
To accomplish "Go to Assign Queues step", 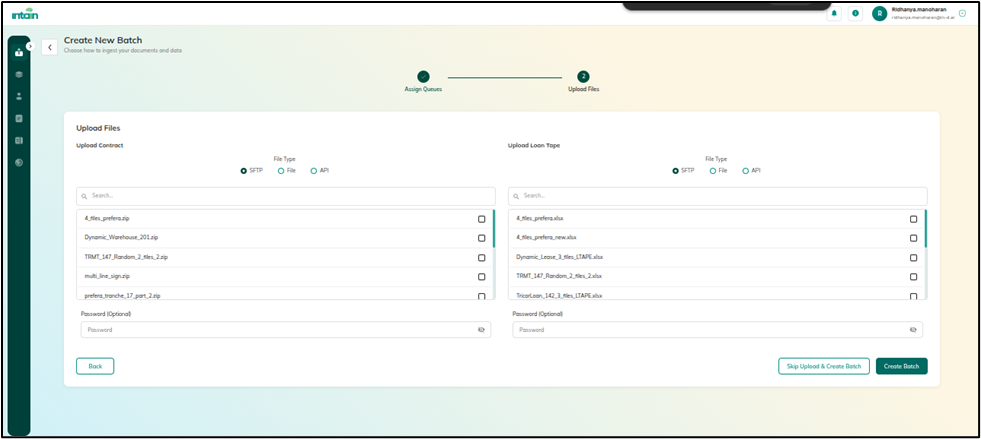I will tap(423, 76).
